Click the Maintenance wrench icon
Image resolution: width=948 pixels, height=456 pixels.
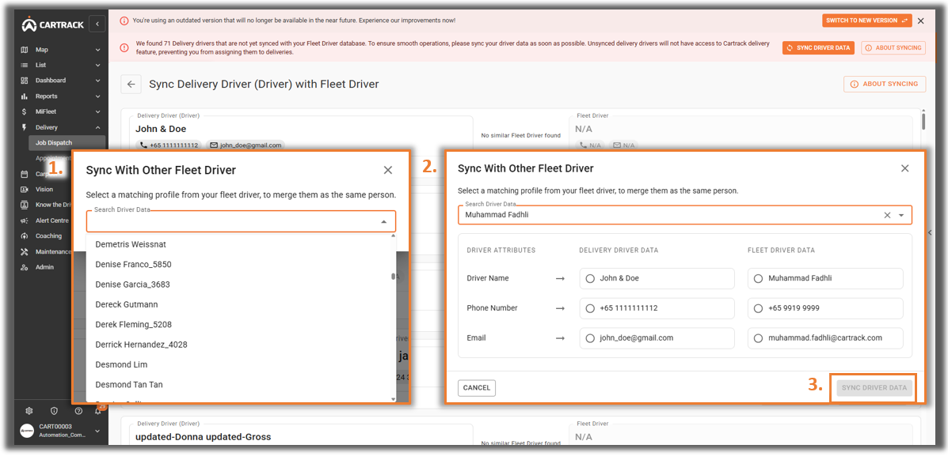click(24, 252)
